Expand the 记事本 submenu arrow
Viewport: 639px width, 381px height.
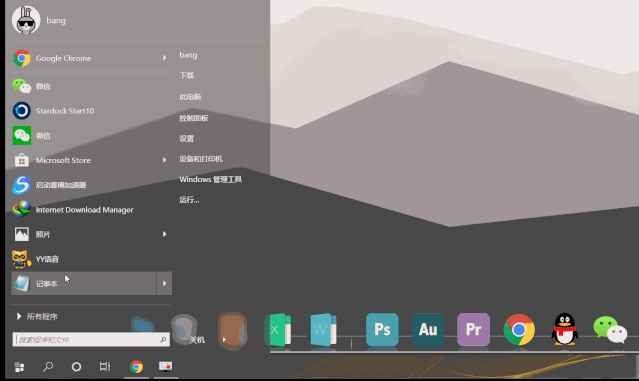point(164,283)
